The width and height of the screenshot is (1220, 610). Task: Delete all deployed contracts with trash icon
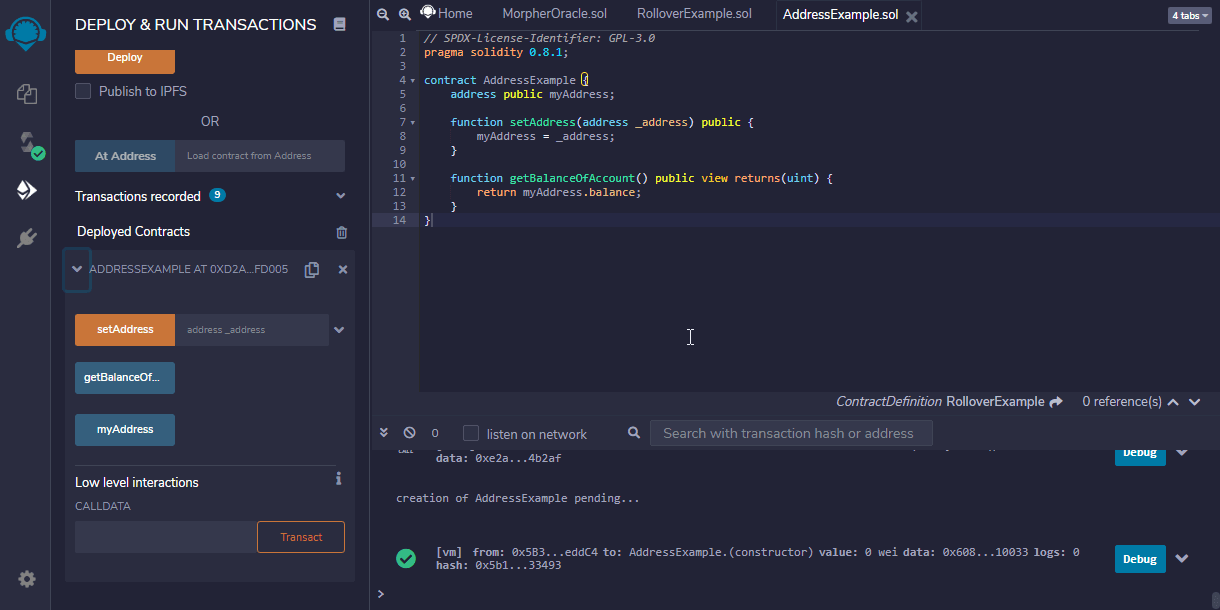coord(342,232)
